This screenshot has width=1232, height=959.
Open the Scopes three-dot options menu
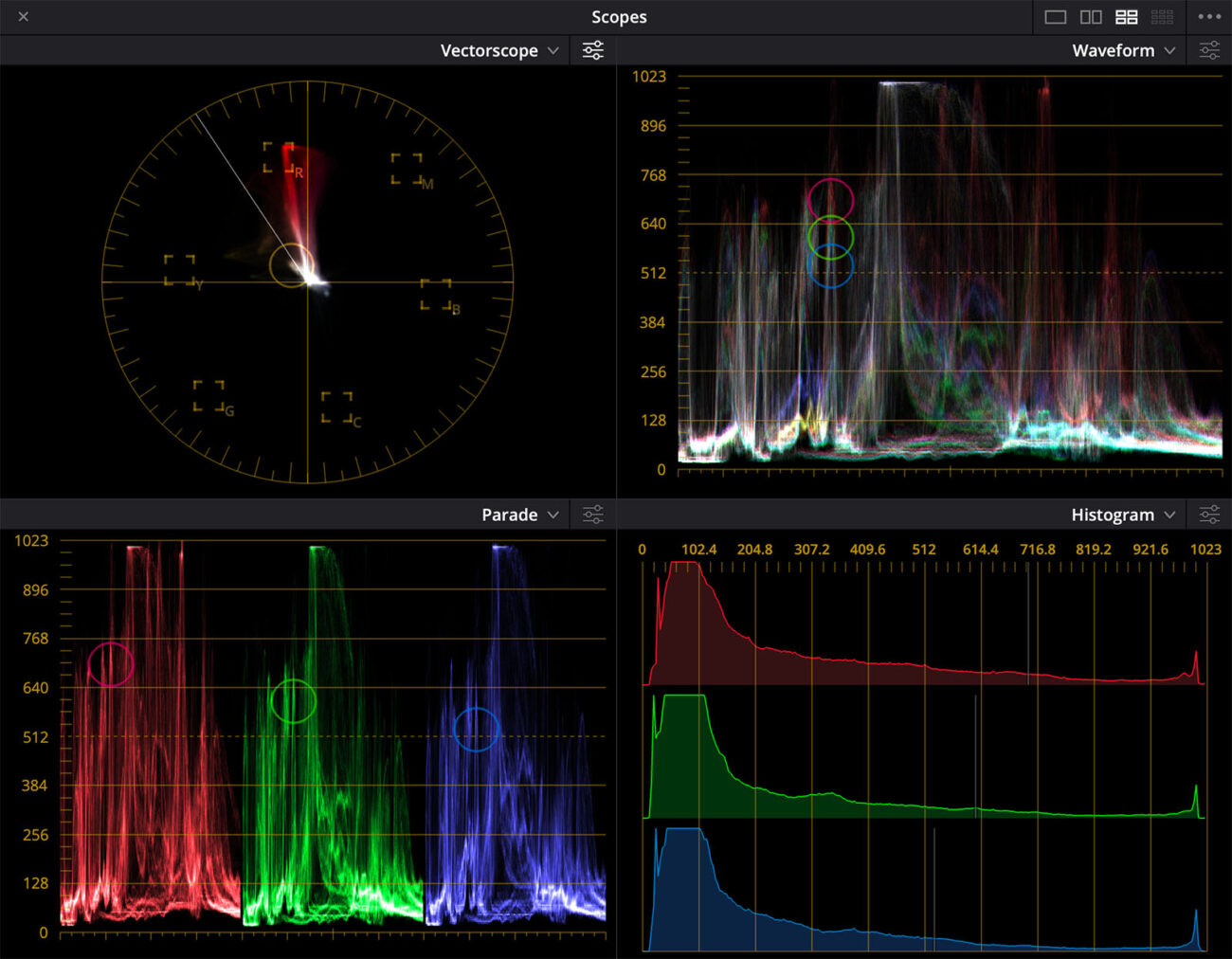(x=1209, y=17)
